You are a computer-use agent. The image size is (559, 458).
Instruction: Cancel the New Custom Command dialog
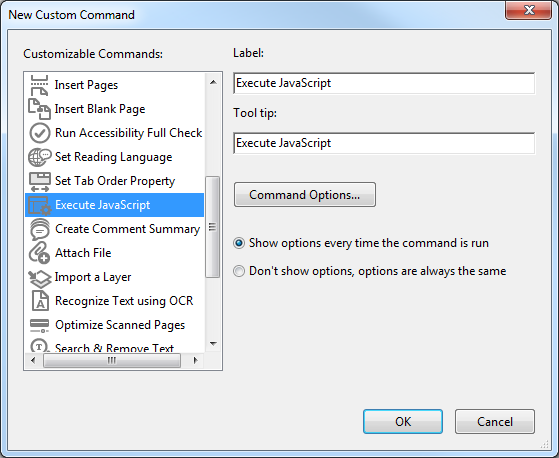tap(495, 422)
